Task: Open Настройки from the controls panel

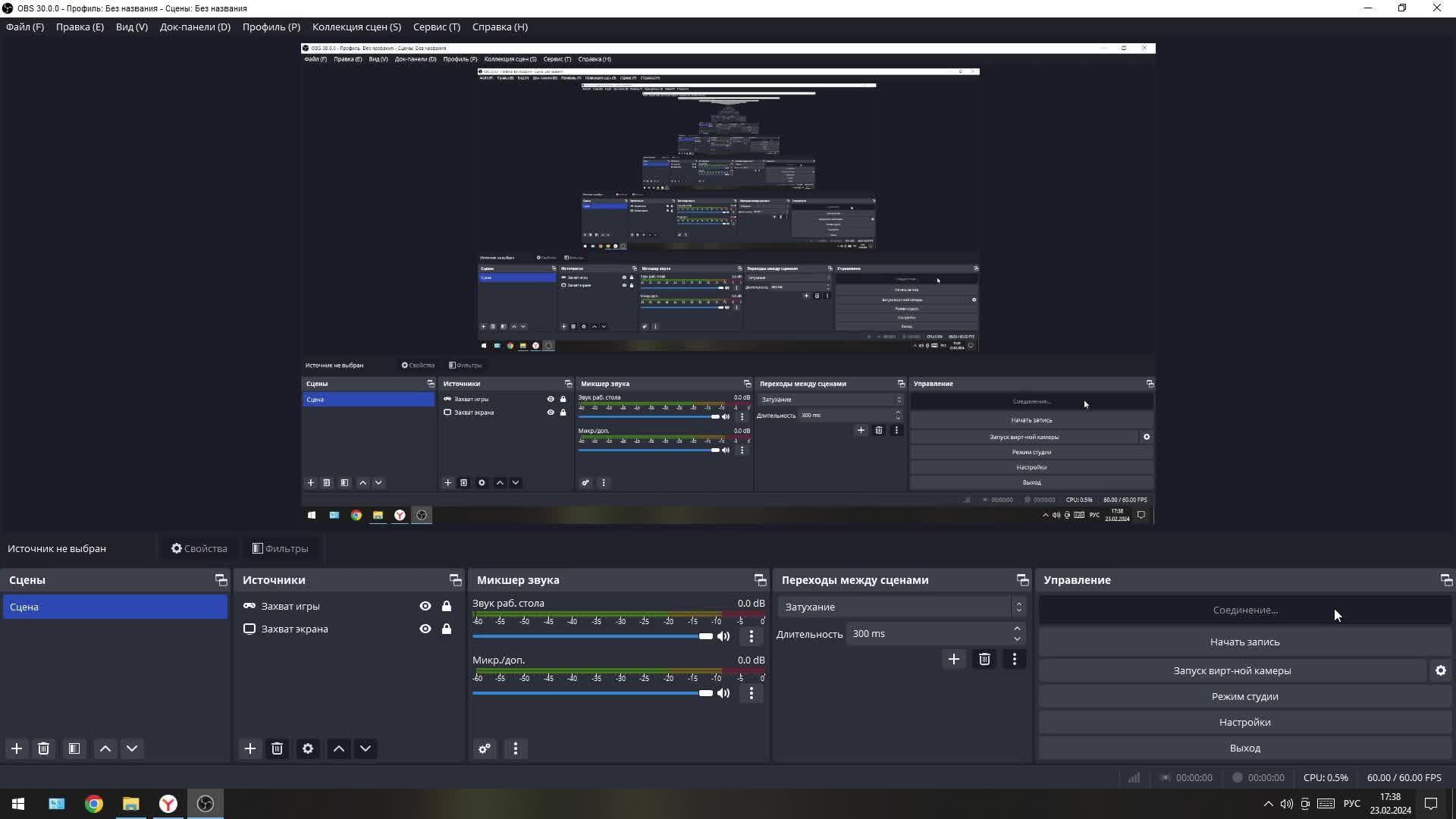Action: (1244, 722)
